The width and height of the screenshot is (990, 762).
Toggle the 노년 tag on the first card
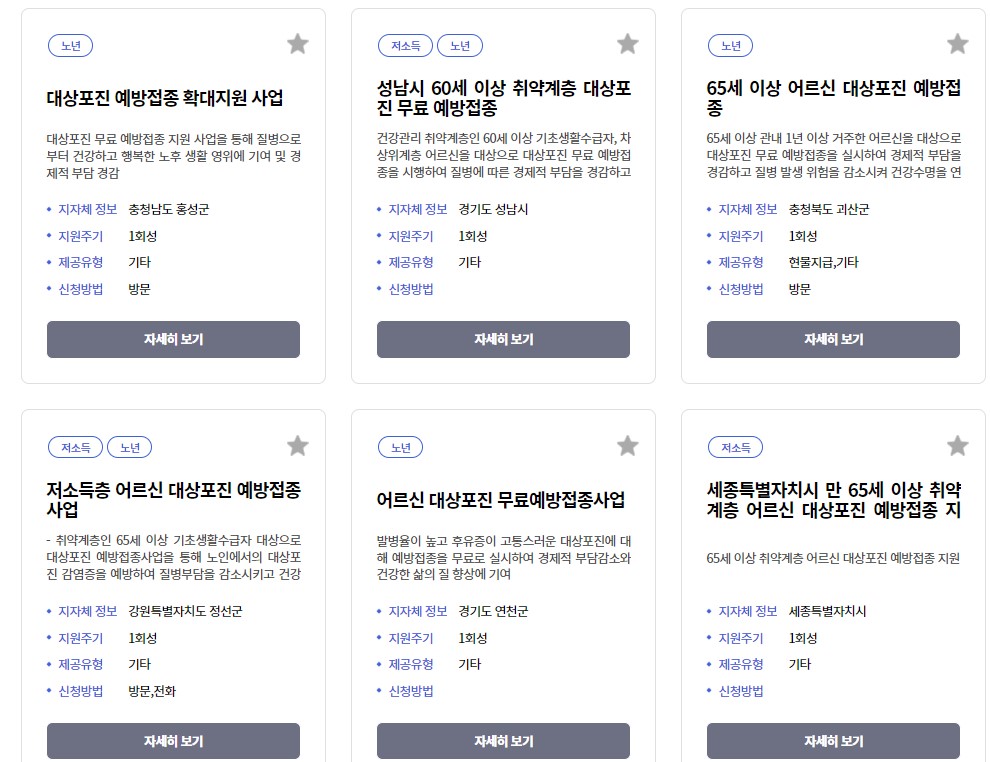tap(69, 45)
